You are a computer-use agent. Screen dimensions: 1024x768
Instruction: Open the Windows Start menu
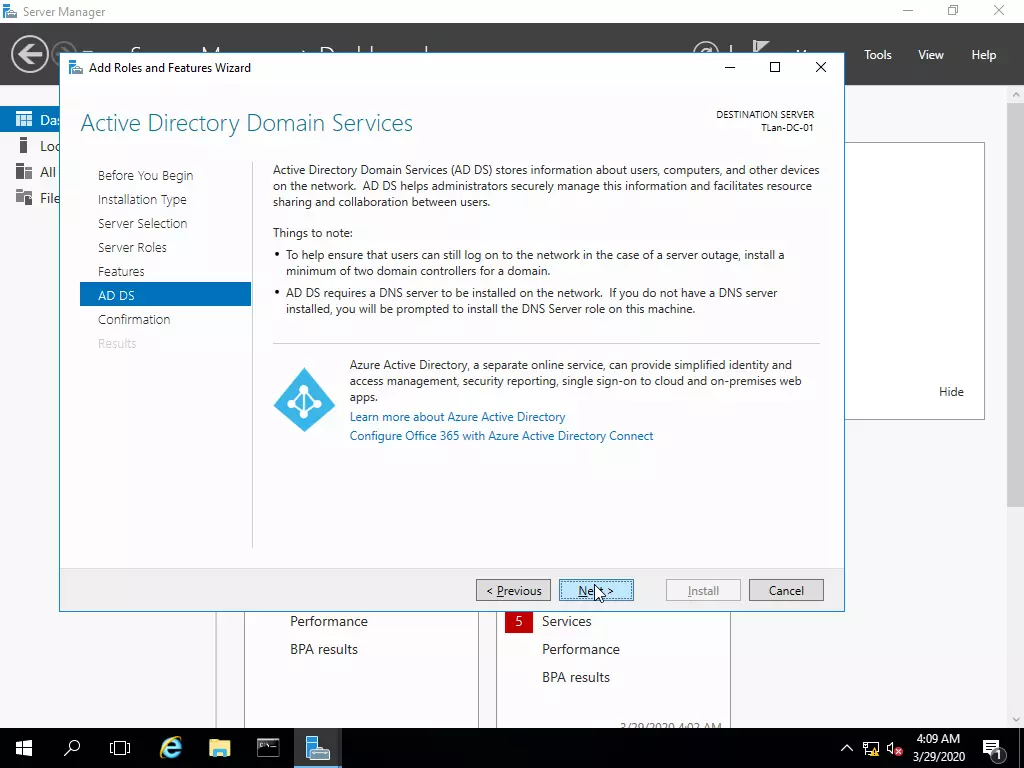click(x=24, y=748)
